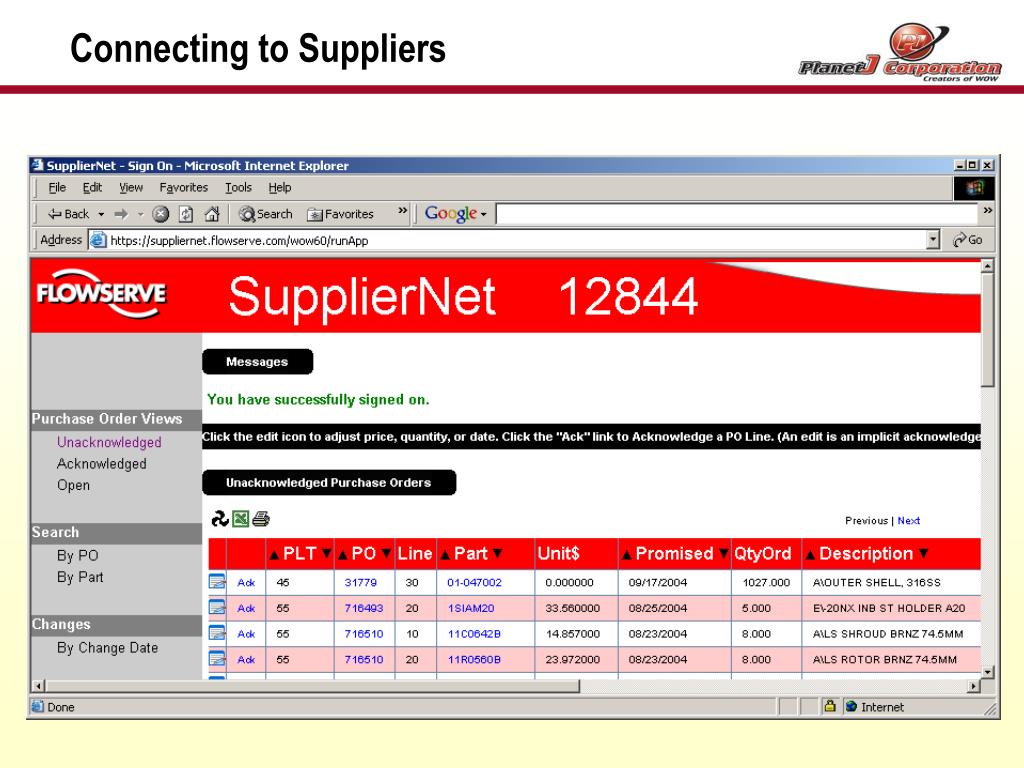Click Ack link for part 1SIAM20
1024x768 pixels.
tap(246, 608)
